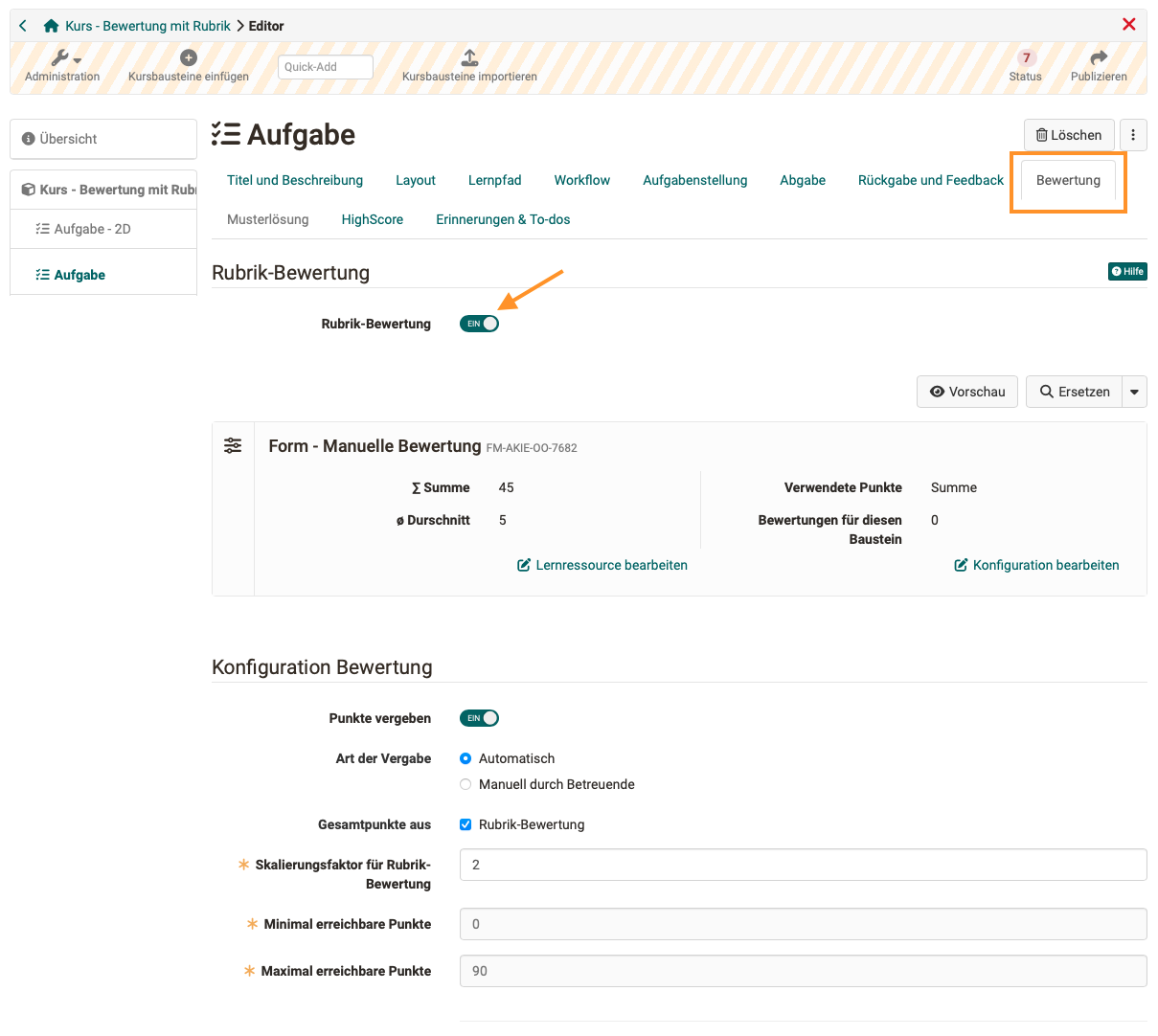
Task: Expand the Administration menu chevron
Action: (x=77, y=58)
